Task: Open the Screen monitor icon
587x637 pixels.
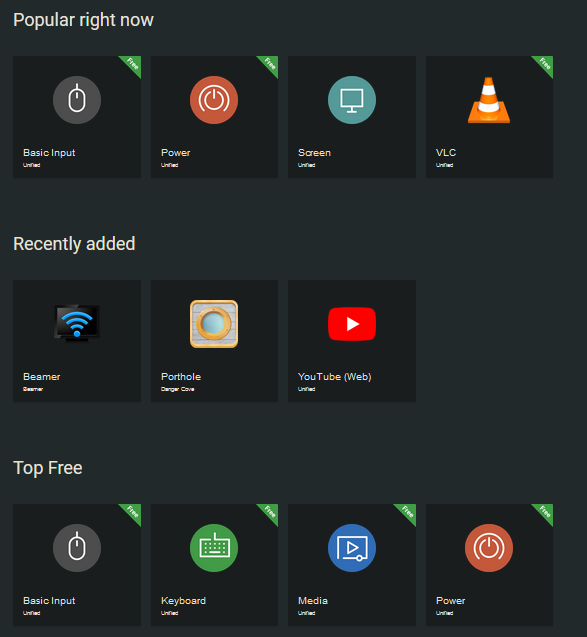Action: click(352, 100)
